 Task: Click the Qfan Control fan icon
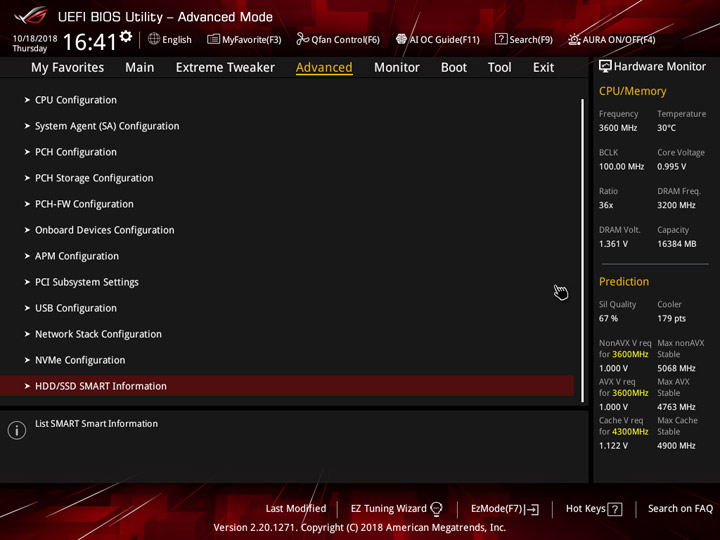click(x=302, y=39)
